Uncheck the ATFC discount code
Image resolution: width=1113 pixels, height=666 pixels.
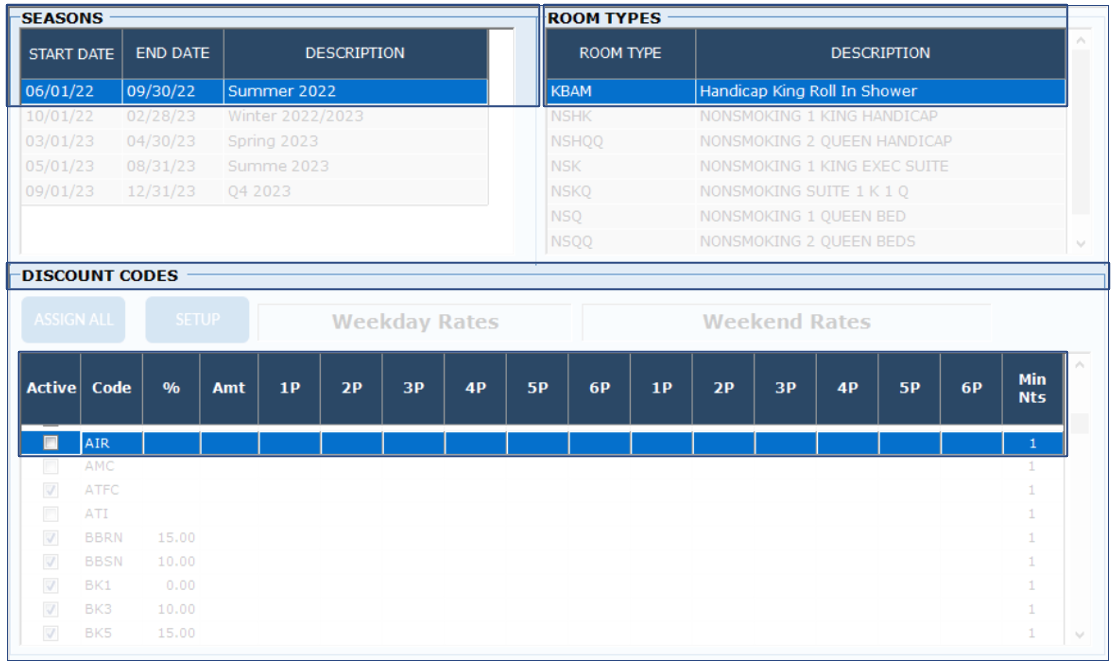point(50,490)
